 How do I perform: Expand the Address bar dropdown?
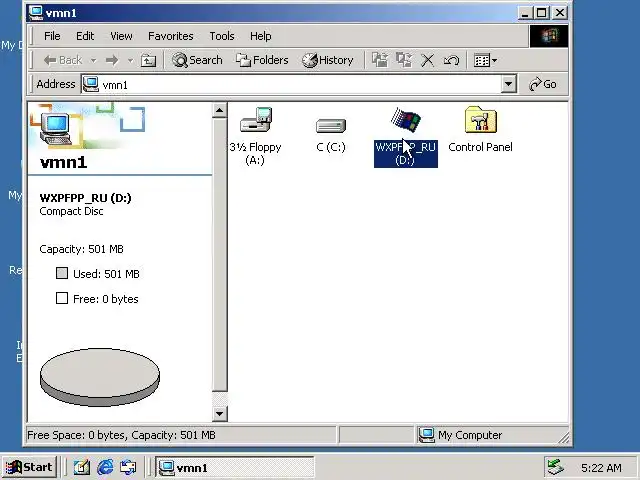tap(508, 84)
